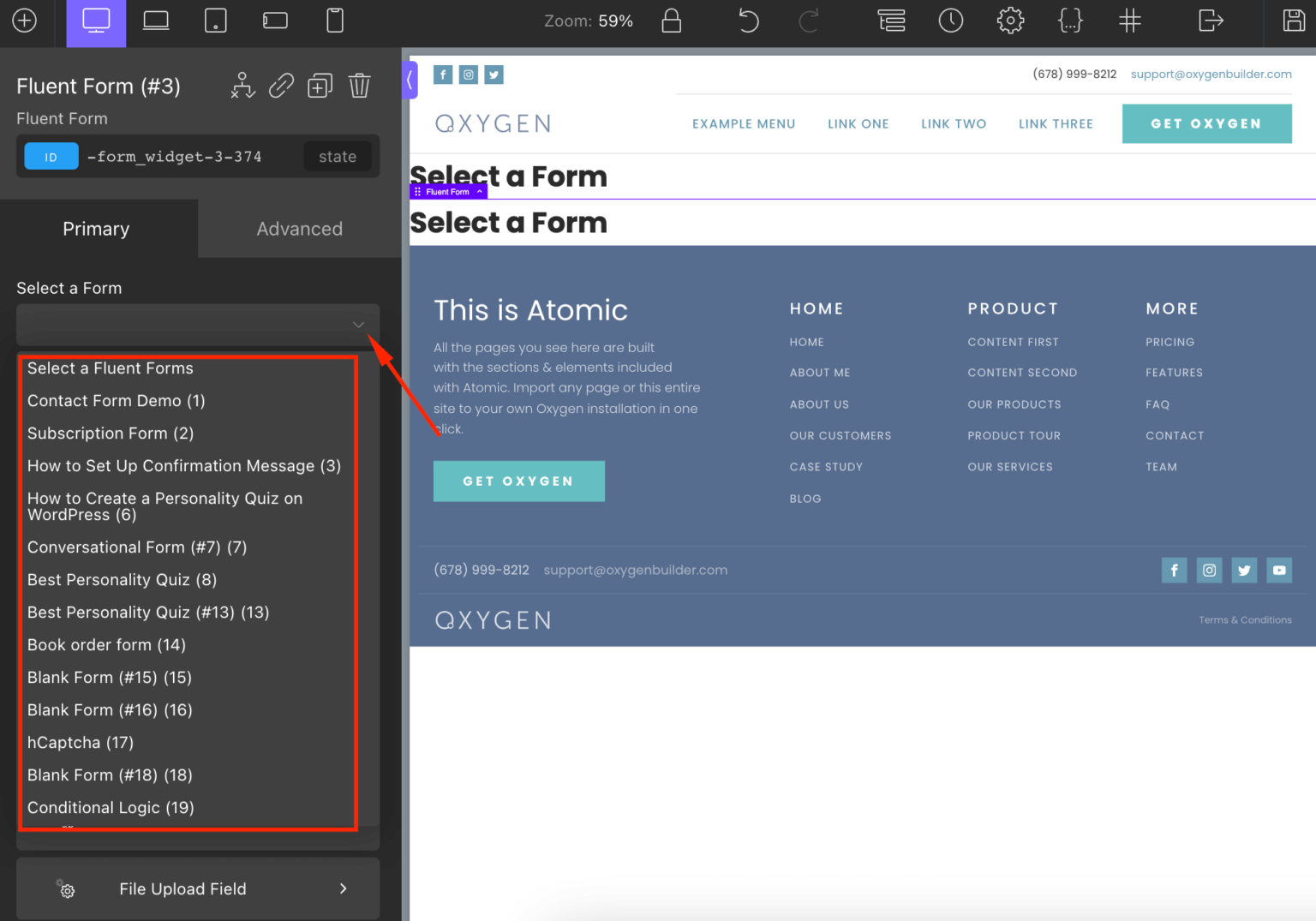Switch to mobile phone preview mode

point(334,21)
